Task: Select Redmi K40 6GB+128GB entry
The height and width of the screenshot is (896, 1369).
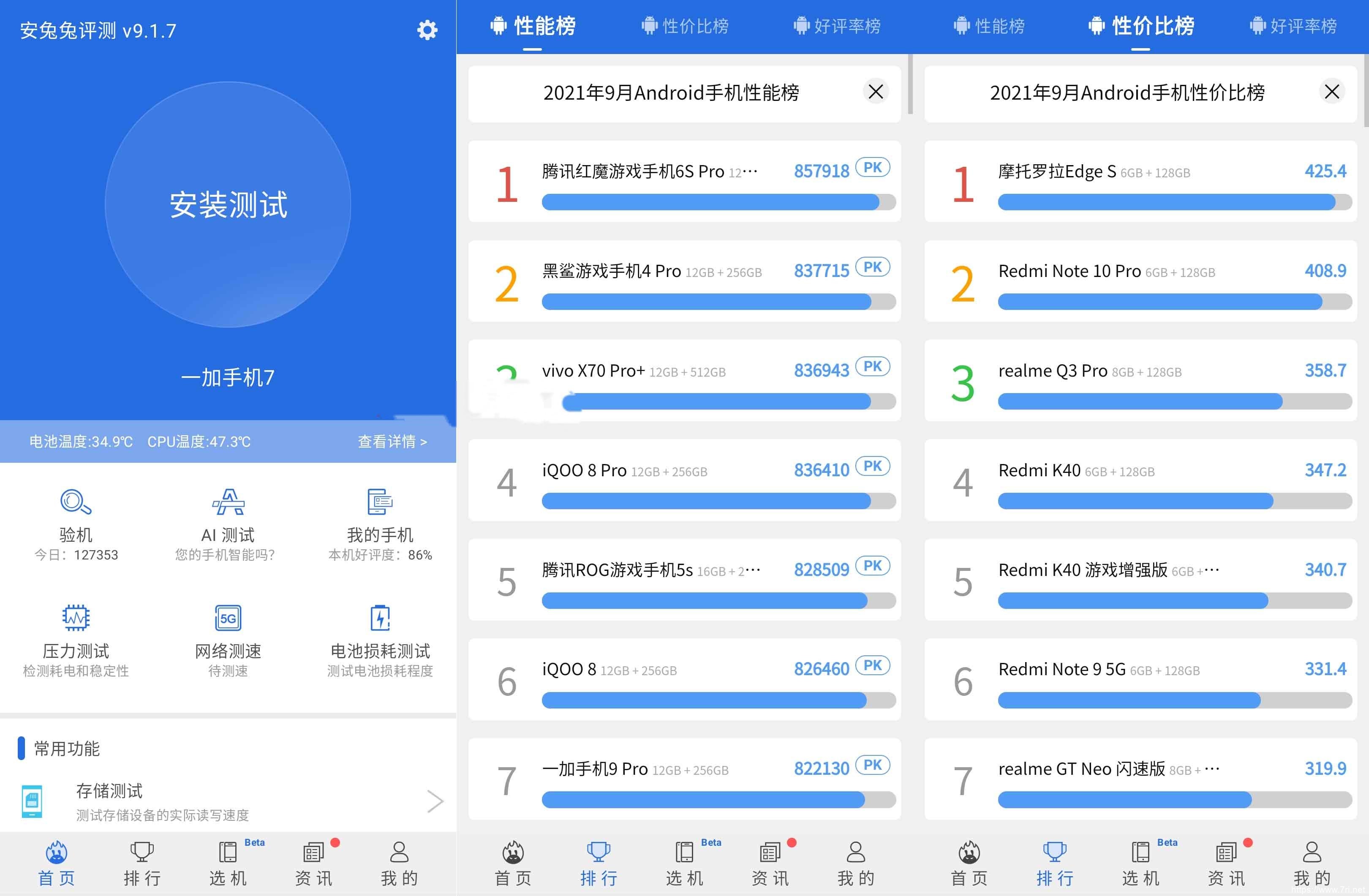Action: point(1140,480)
